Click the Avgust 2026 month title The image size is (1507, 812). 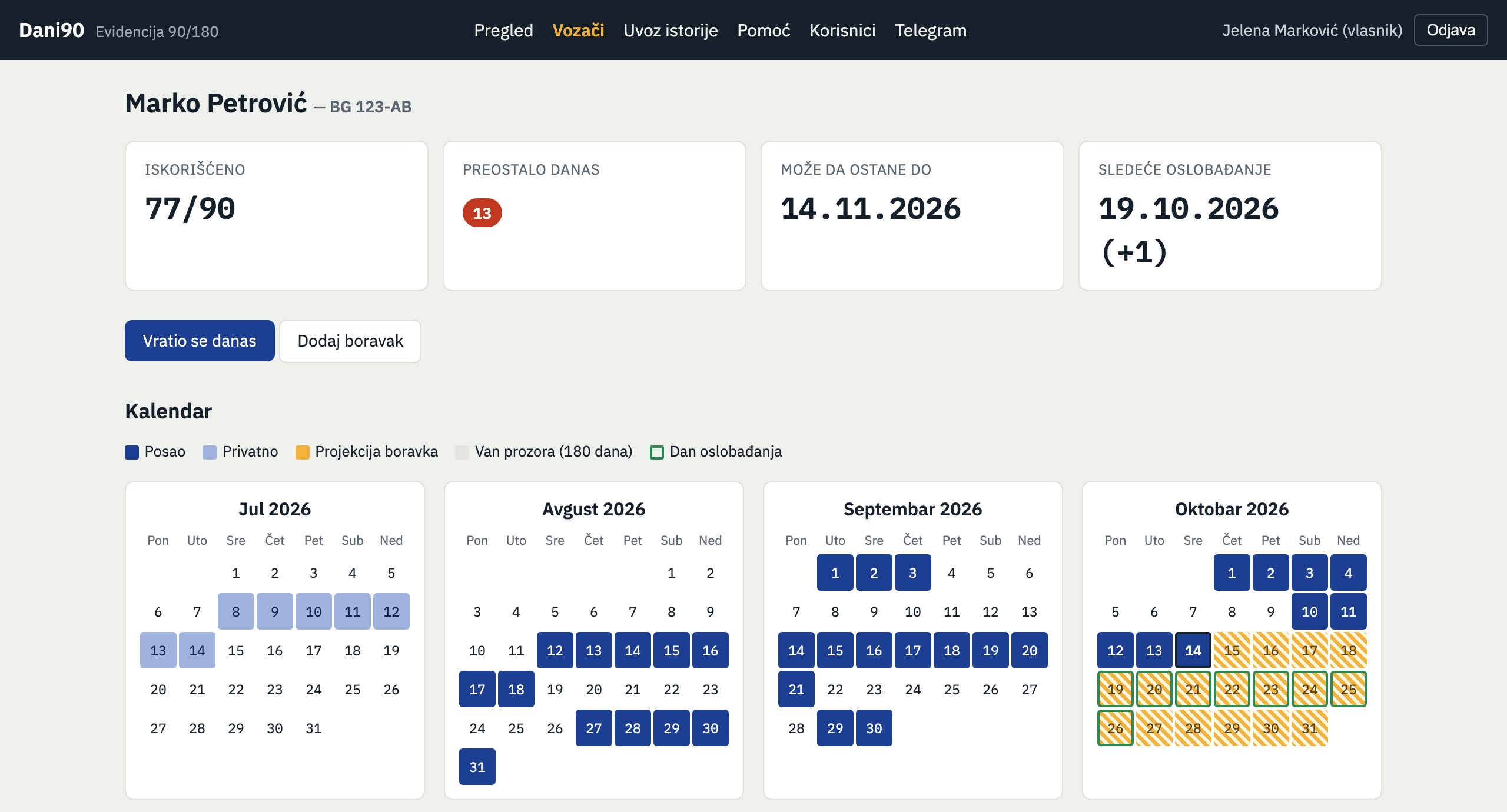point(593,509)
